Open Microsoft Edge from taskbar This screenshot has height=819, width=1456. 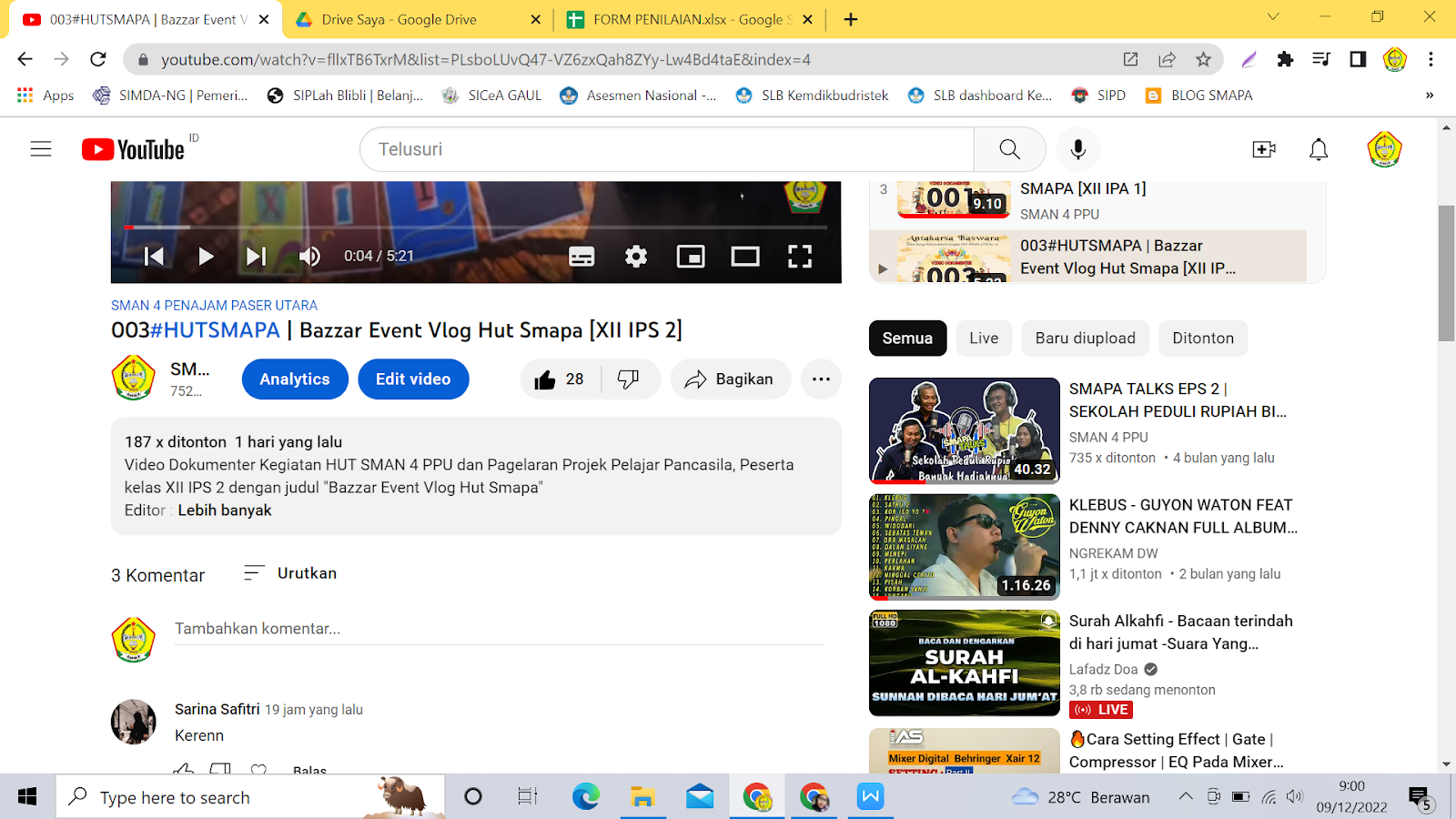tap(586, 797)
